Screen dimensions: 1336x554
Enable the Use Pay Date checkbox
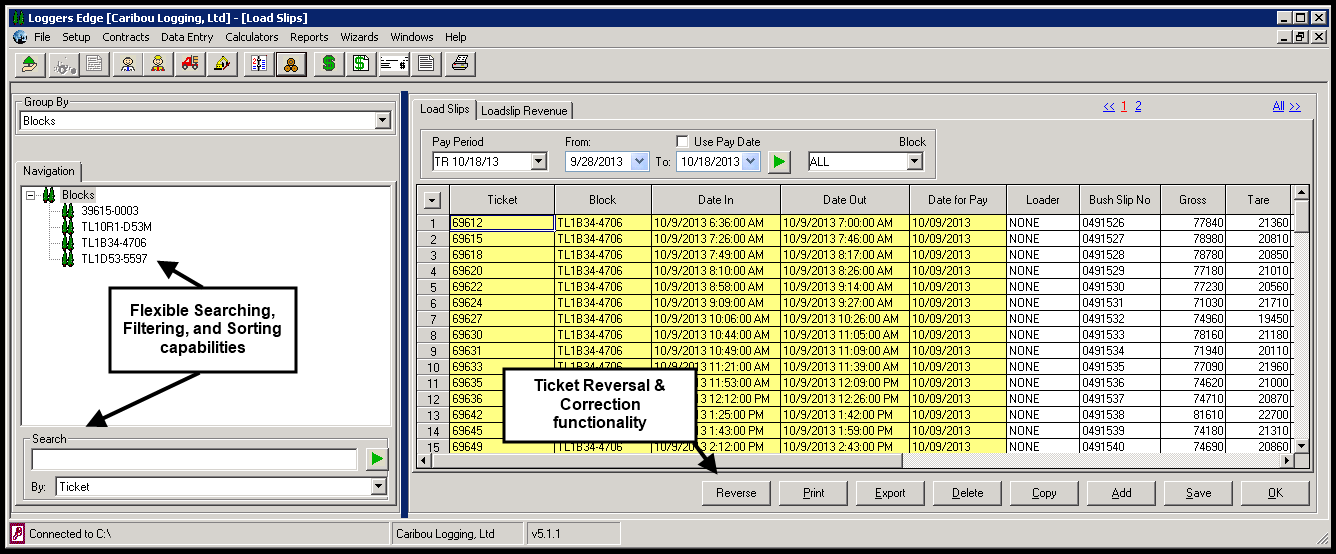682,142
